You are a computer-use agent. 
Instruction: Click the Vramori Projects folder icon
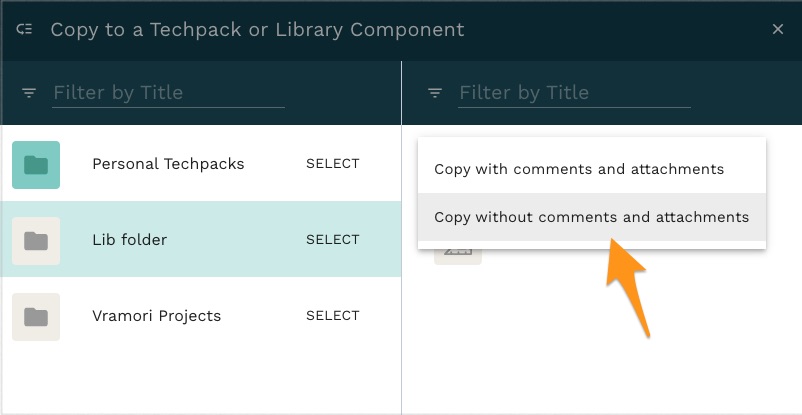tap(36, 317)
